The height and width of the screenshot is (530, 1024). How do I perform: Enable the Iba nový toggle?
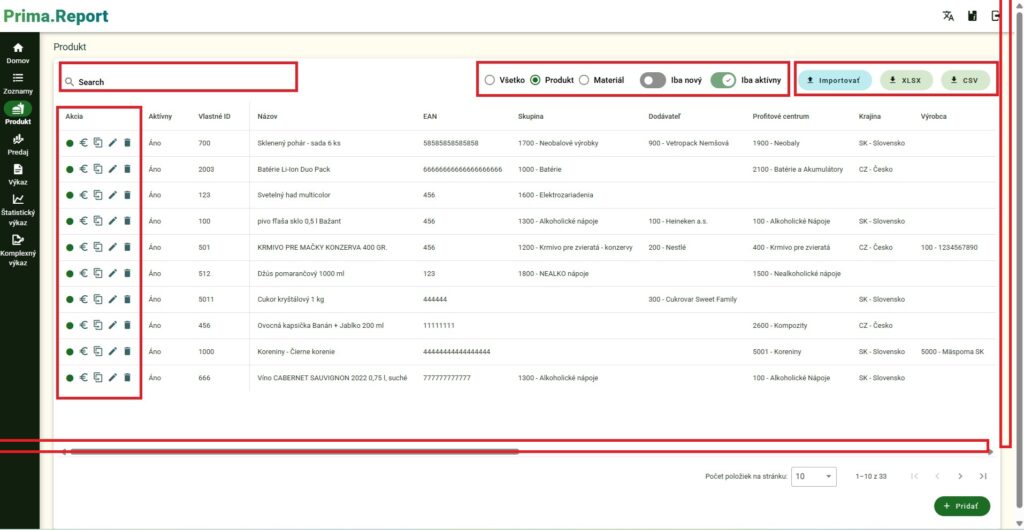653,80
